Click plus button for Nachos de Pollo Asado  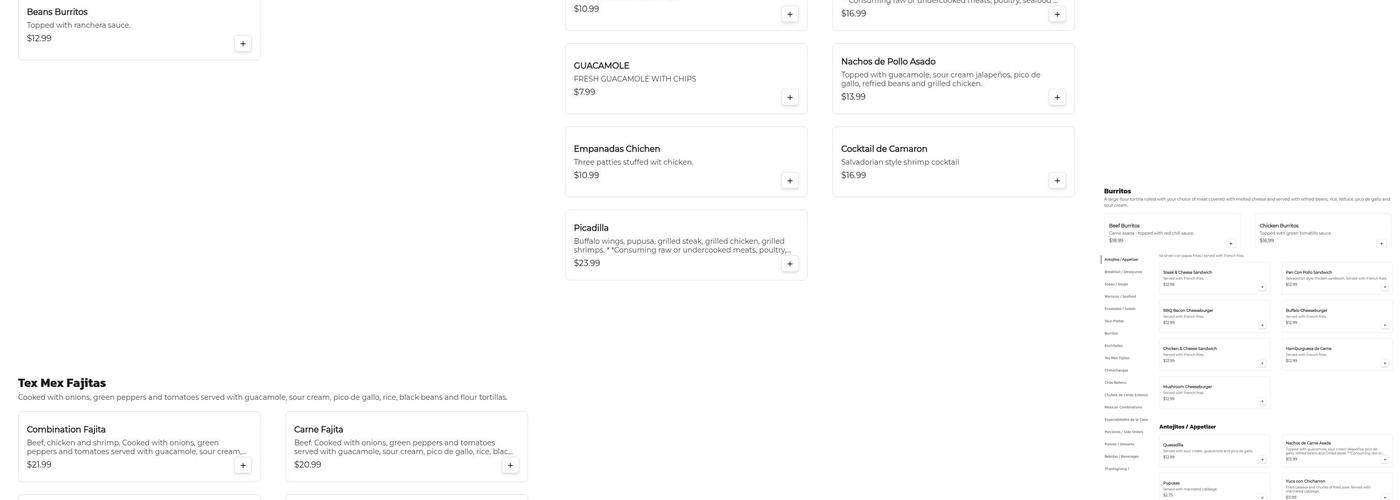[1057, 98]
